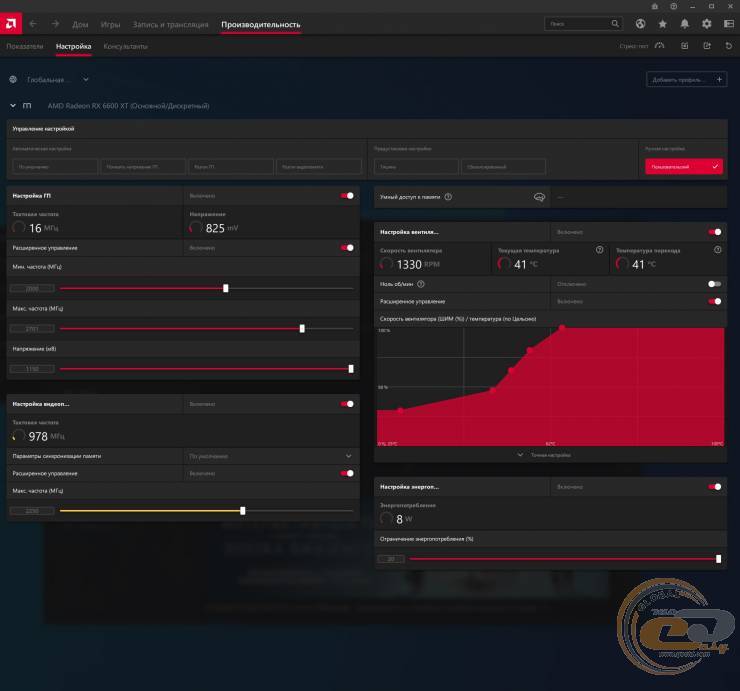Toggle Настройка ГП switch
740x691 pixels.
[x=347, y=195]
